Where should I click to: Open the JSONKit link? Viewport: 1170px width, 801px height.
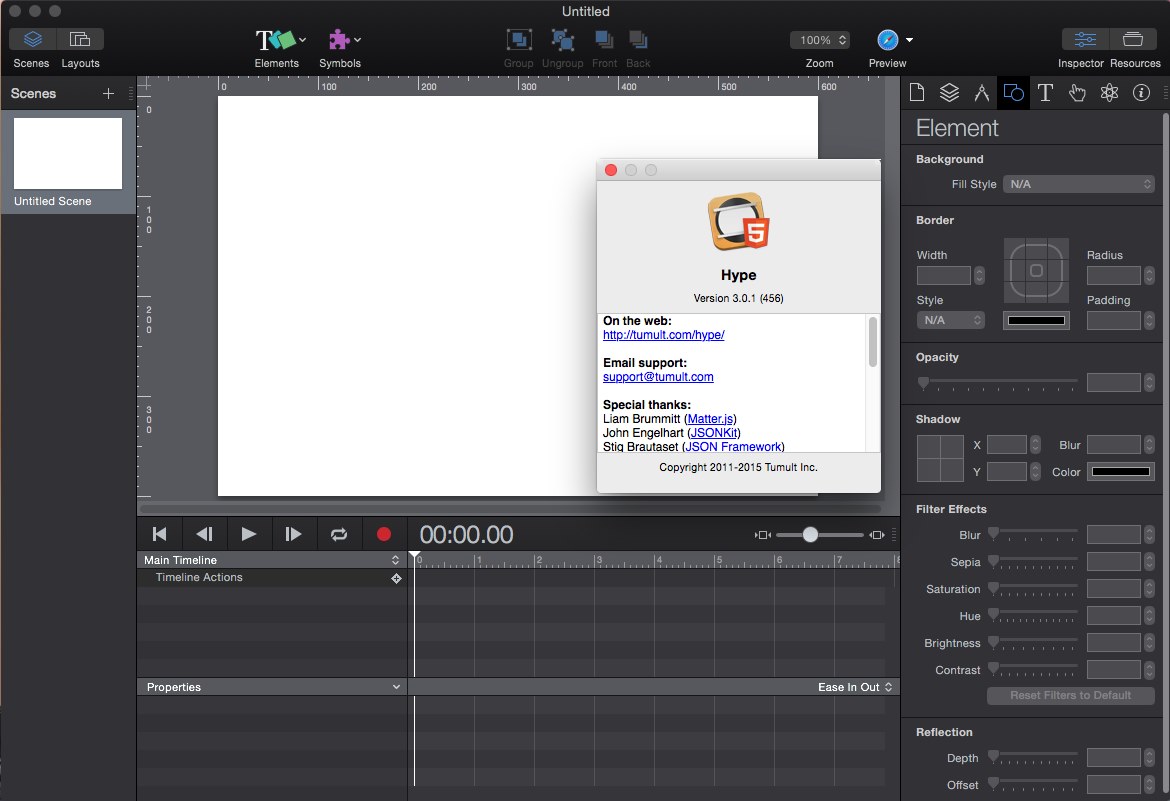pyautogui.click(x=713, y=433)
